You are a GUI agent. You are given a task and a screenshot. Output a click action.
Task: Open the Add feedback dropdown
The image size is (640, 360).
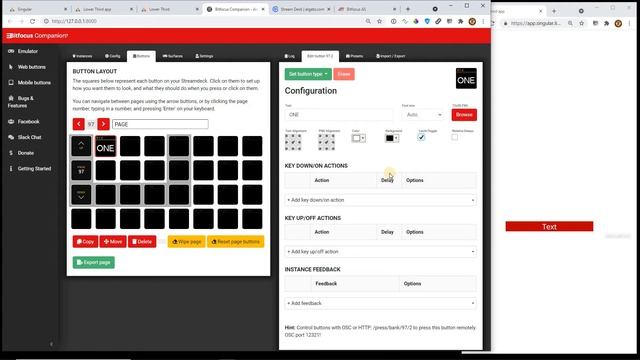click(380, 303)
